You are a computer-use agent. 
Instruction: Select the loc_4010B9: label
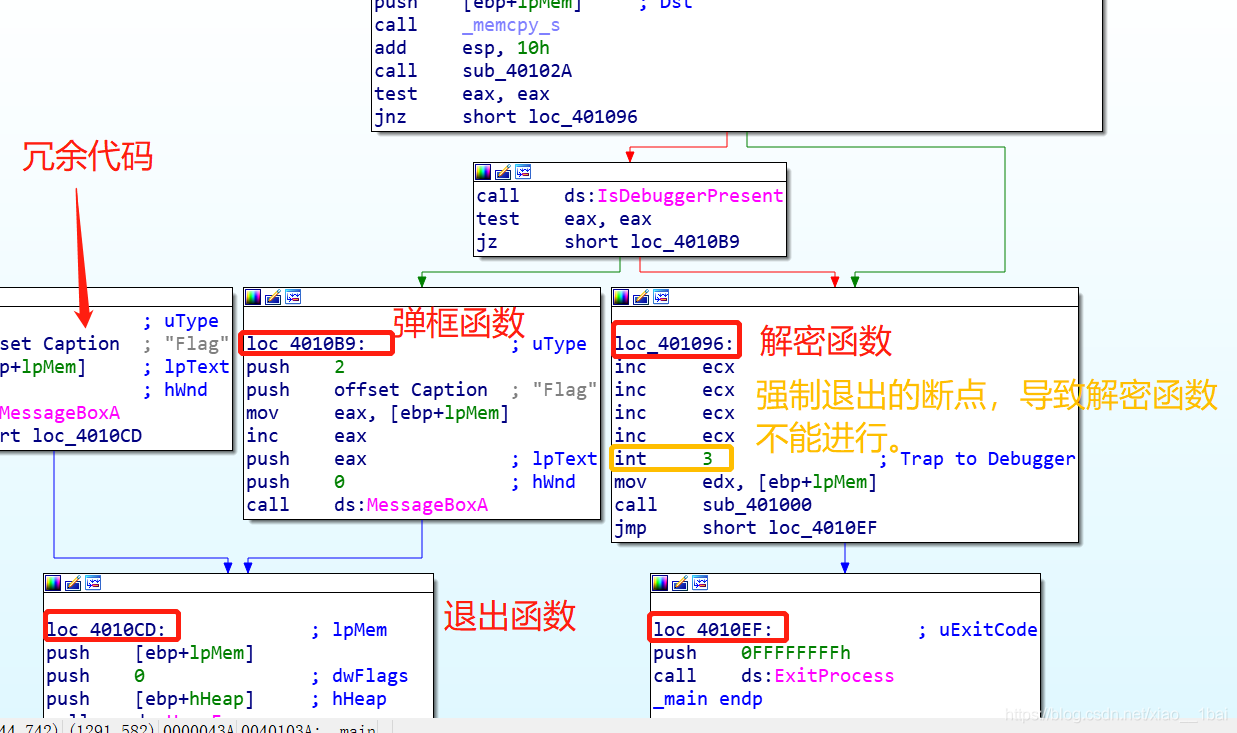pyautogui.click(x=306, y=344)
